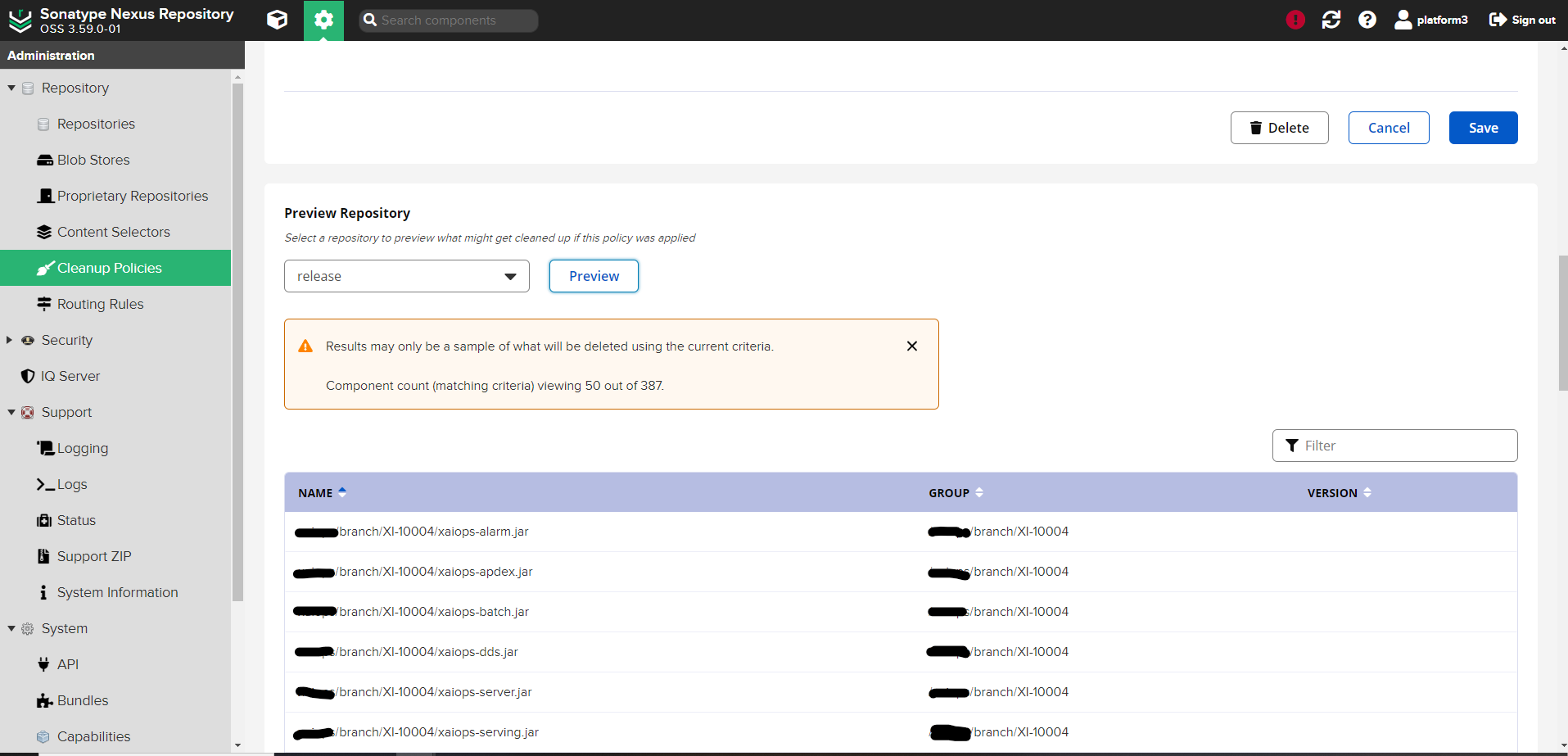Select the xaiops-serving.jar row
Image resolution: width=1568 pixels, height=756 pixels.
click(901, 732)
